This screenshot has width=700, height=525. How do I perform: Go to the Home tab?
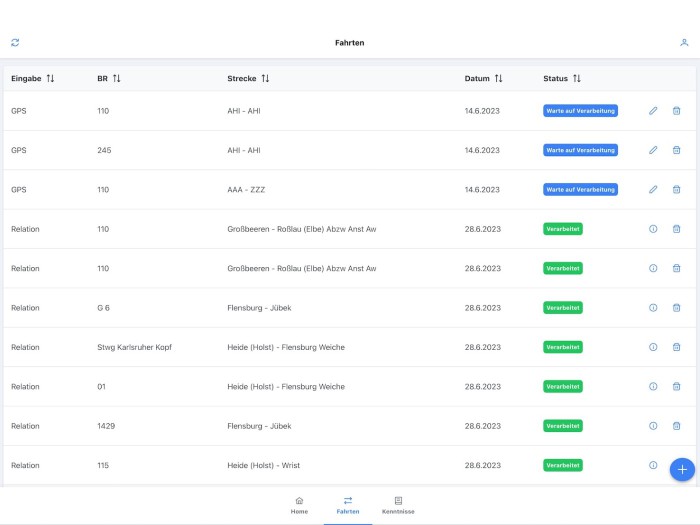tap(299, 505)
